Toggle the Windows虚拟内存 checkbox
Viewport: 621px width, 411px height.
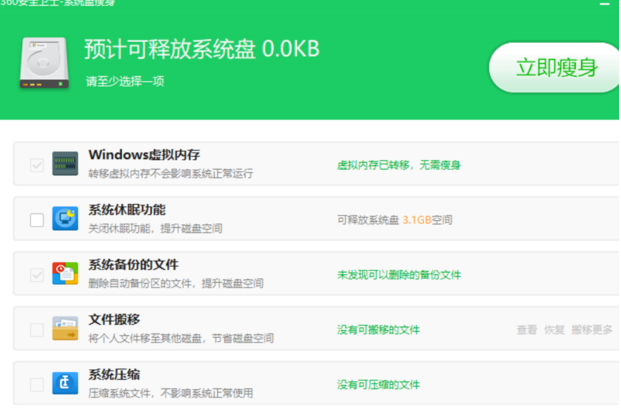(37, 164)
